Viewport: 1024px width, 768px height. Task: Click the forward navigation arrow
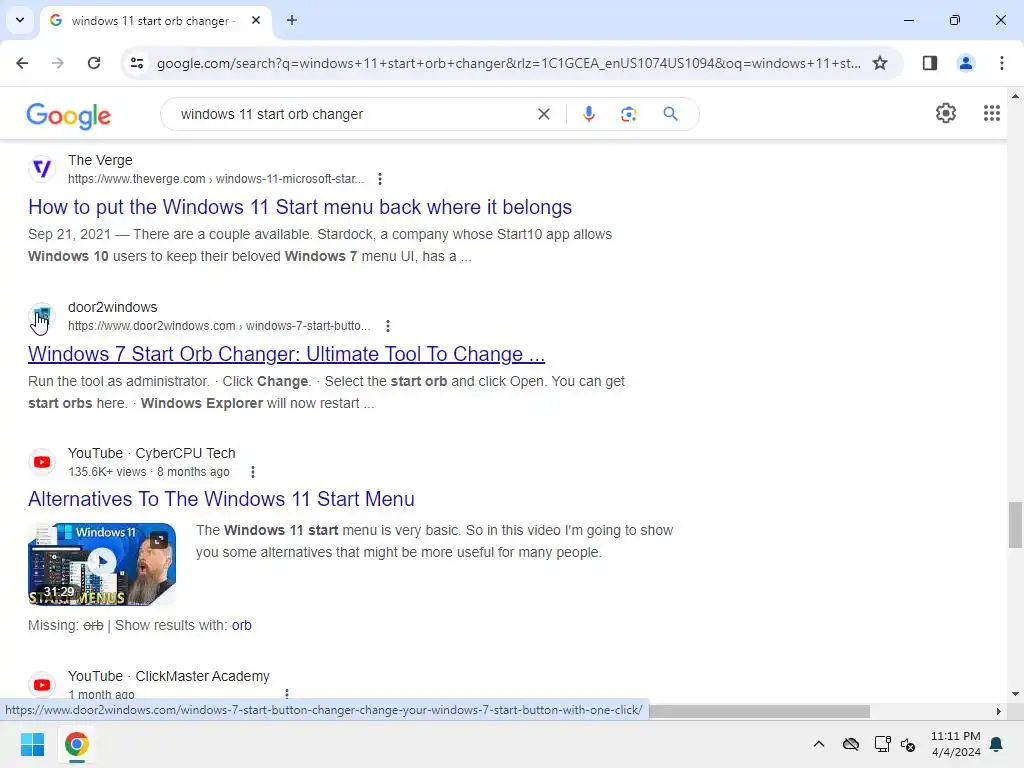click(58, 63)
